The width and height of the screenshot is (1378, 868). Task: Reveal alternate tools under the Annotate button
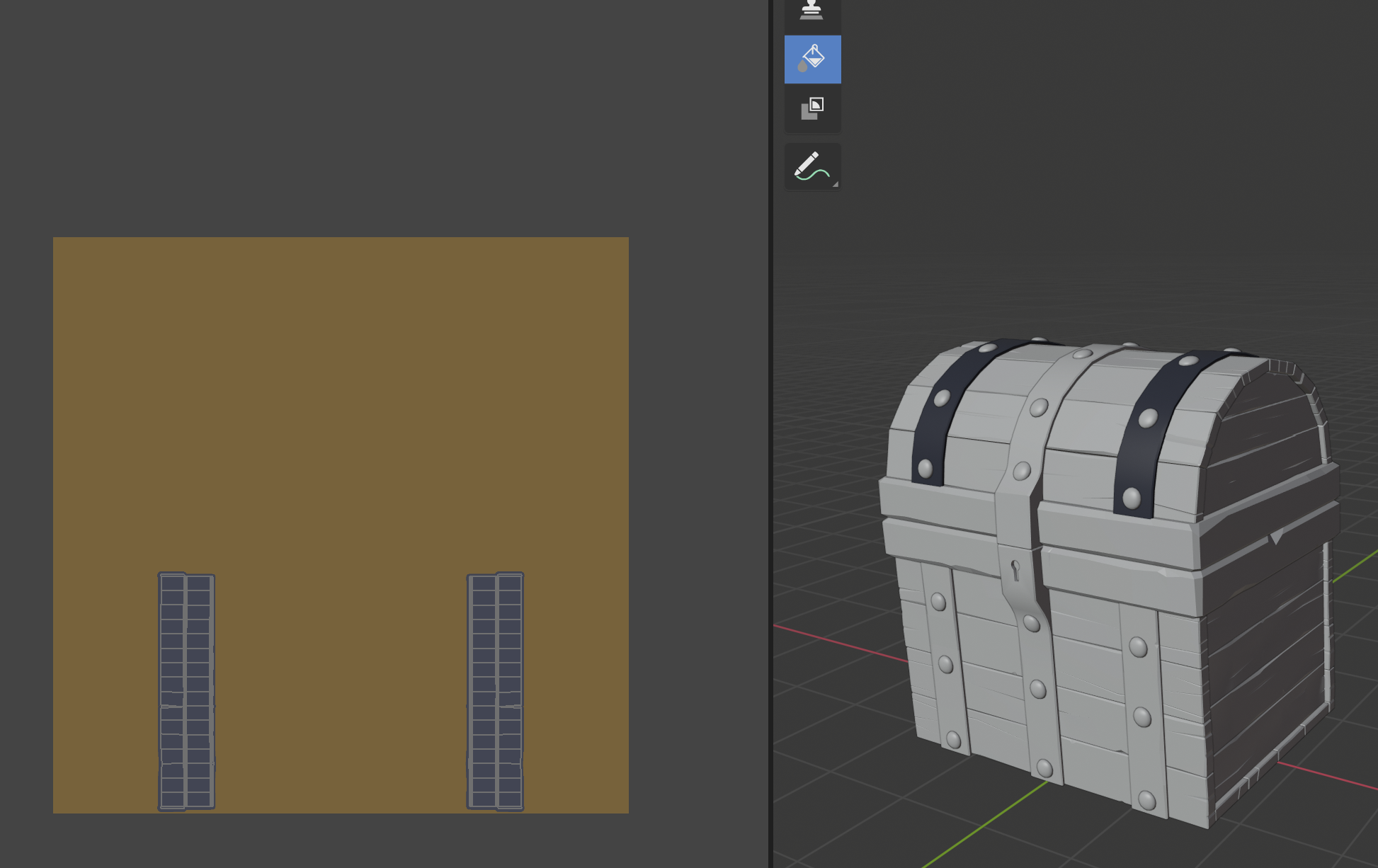click(834, 185)
